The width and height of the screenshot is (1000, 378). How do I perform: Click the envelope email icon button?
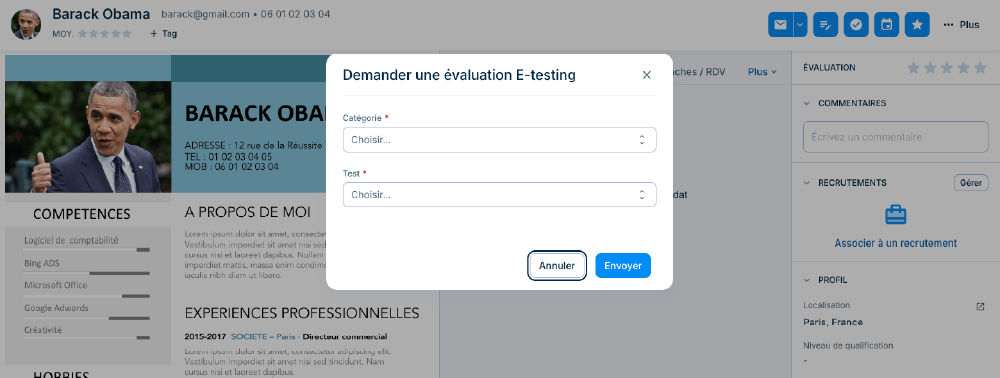coord(780,25)
